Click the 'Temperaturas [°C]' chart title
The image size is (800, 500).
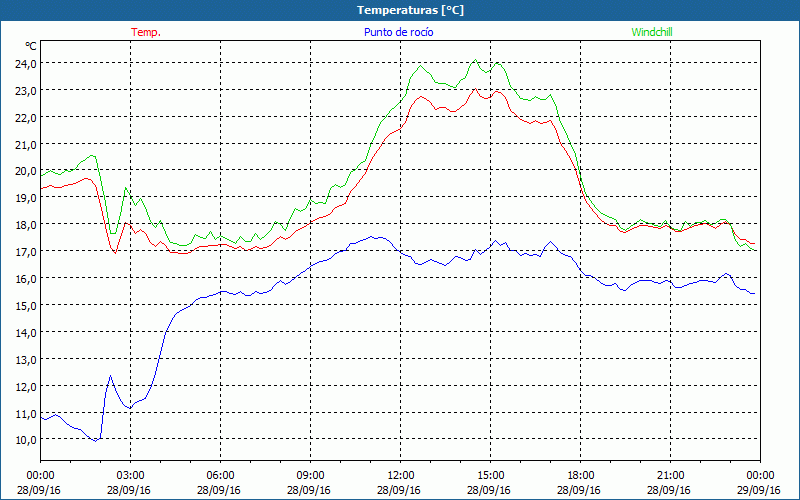tap(410, 10)
